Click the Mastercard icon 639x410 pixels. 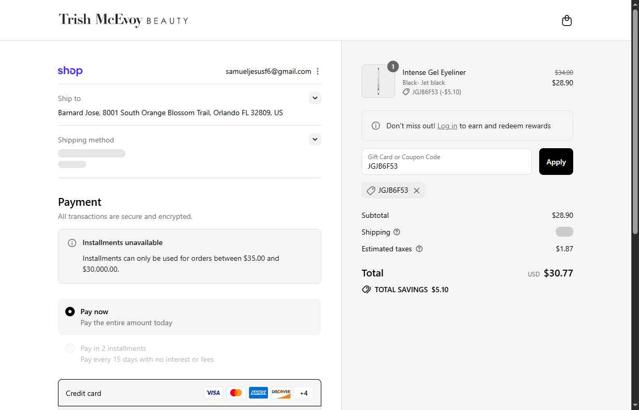[236, 393]
